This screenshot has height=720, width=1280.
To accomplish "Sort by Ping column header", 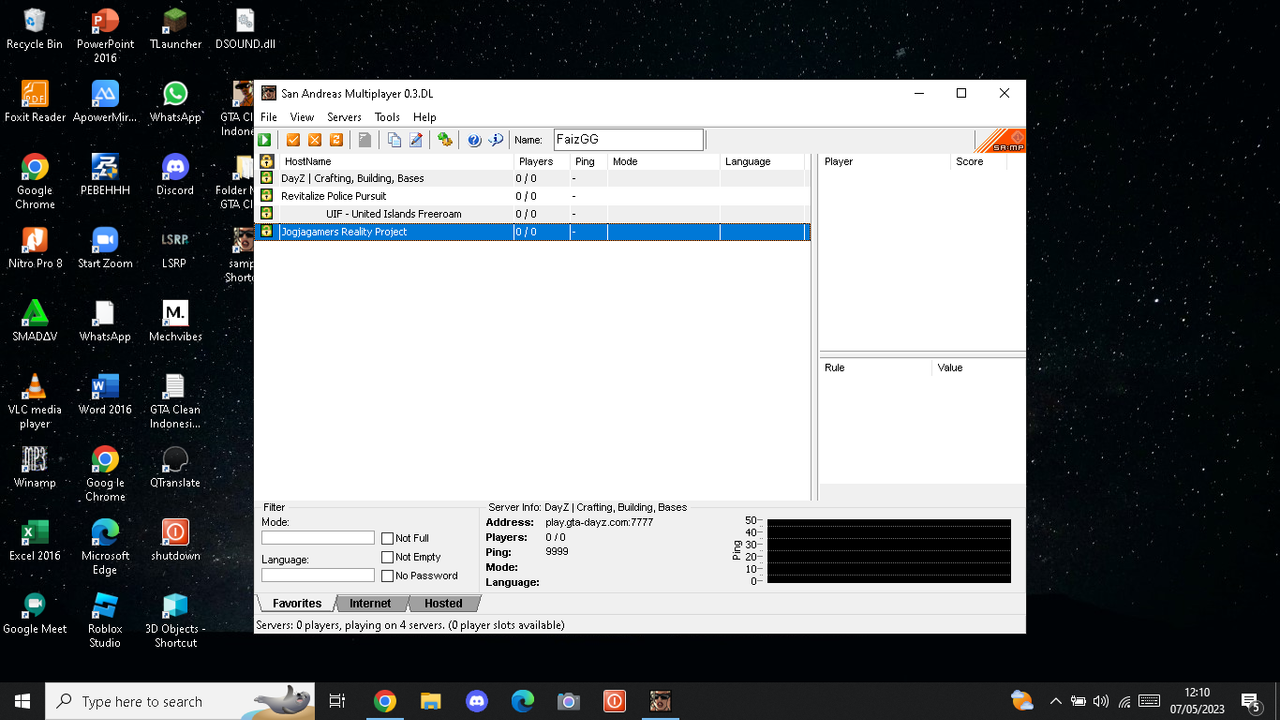I will tap(589, 161).
